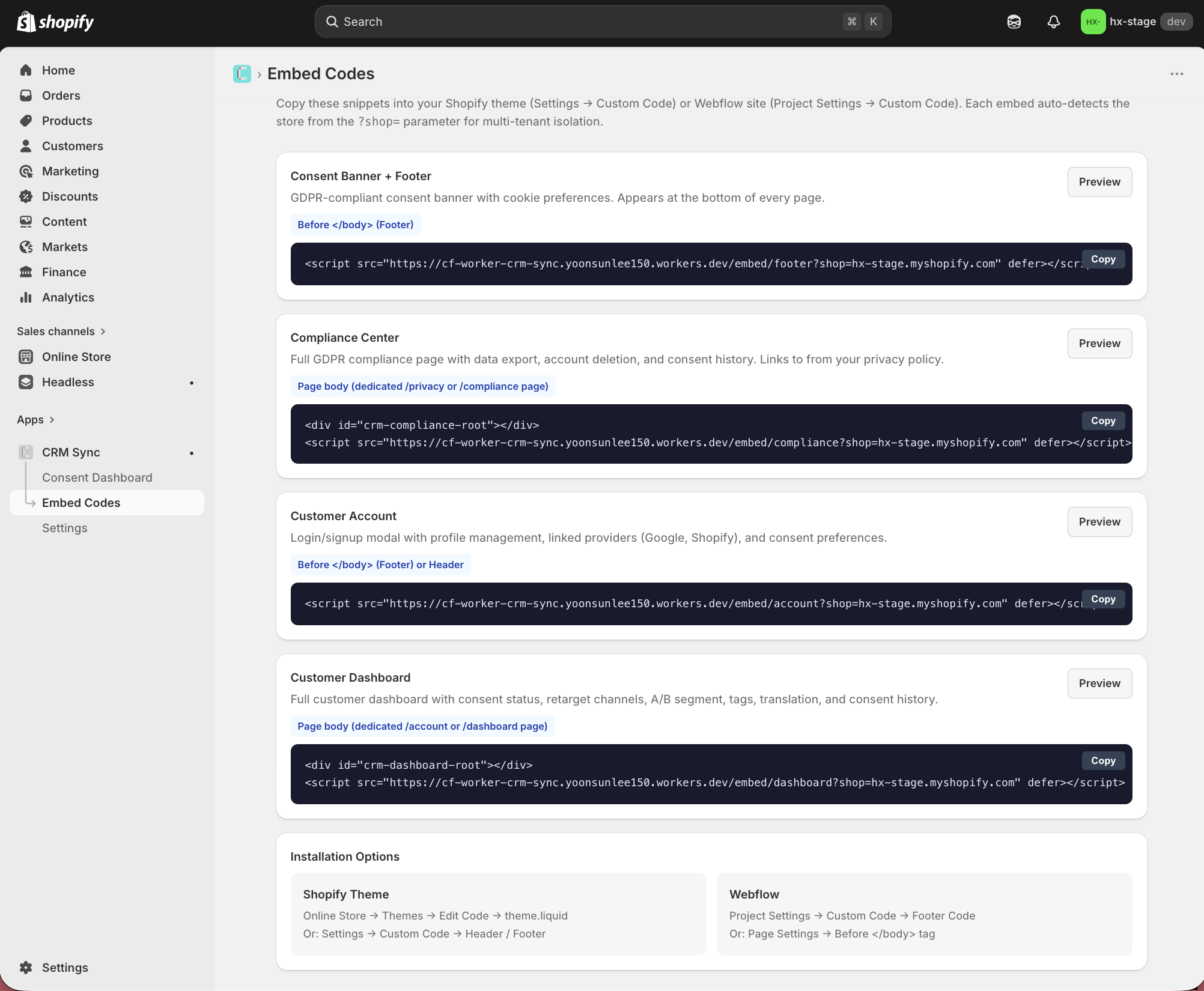The width and height of the screenshot is (1204, 991).
Task: Expand the Sales channels section
Action: click(x=61, y=332)
